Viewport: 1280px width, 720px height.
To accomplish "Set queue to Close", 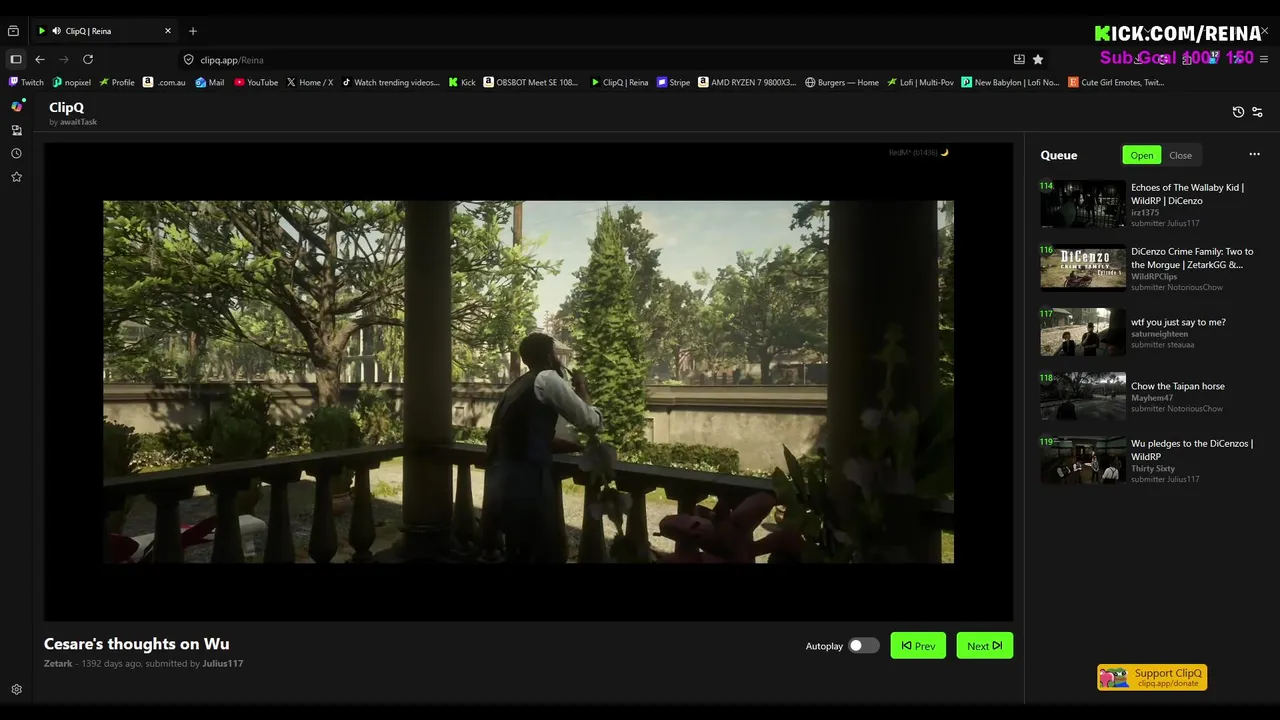I will 1180,155.
